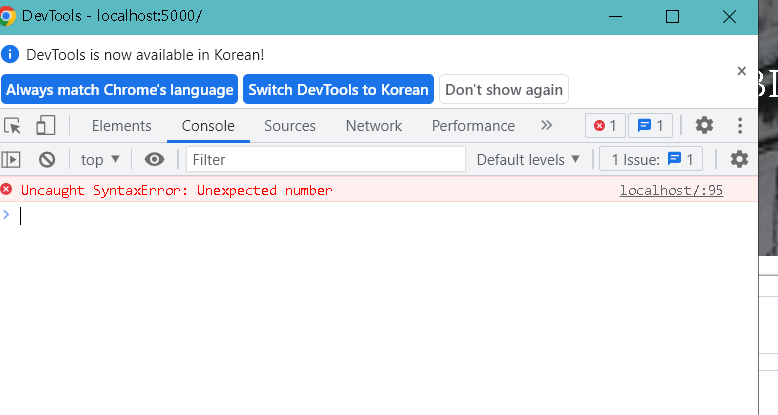The width and height of the screenshot is (778, 415).
Task: Click the blue issues count badge in tab bar
Action: click(650, 126)
